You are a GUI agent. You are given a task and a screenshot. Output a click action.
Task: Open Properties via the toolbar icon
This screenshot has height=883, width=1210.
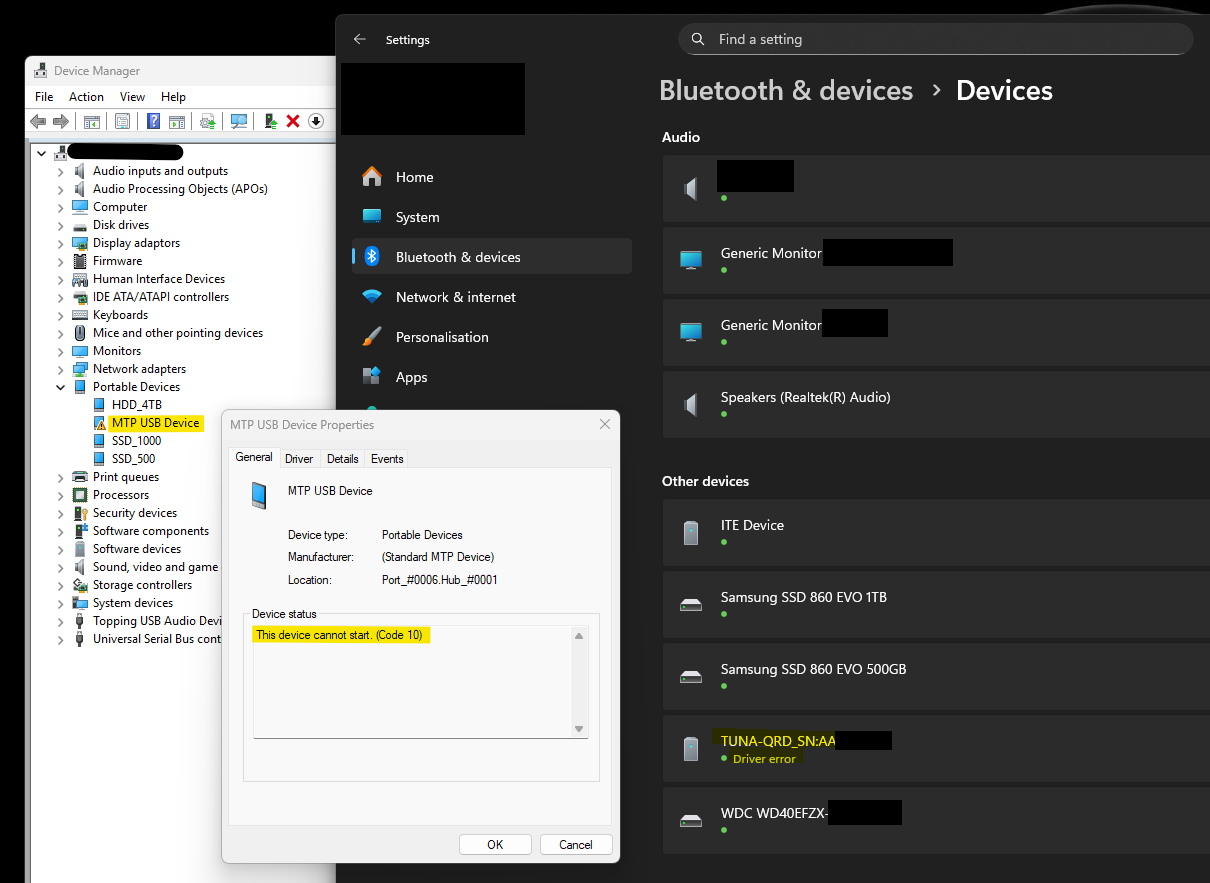(122, 121)
